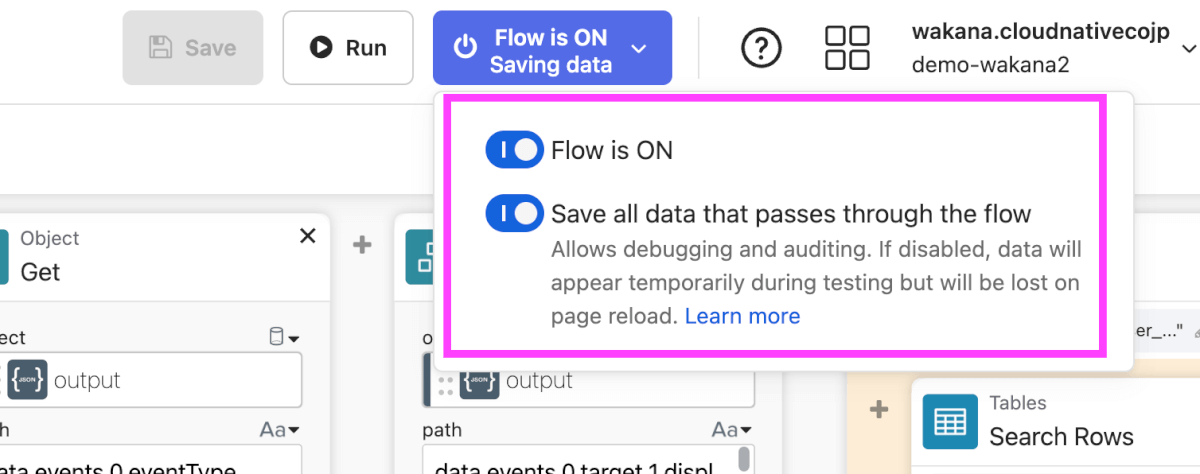
Task: Add a card after Object Get
Action: click(362, 244)
